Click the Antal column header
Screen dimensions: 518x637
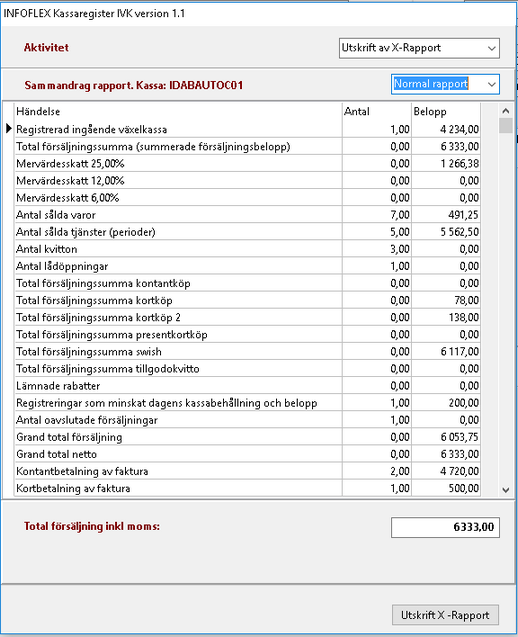click(377, 111)
